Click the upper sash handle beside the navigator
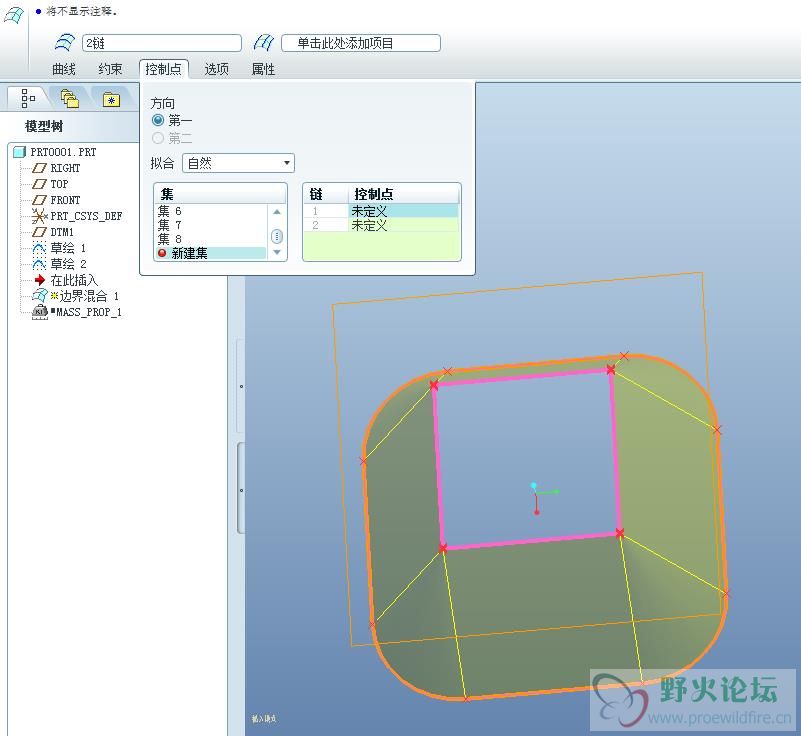Screen dimensions: 801x736 [241, 386]
